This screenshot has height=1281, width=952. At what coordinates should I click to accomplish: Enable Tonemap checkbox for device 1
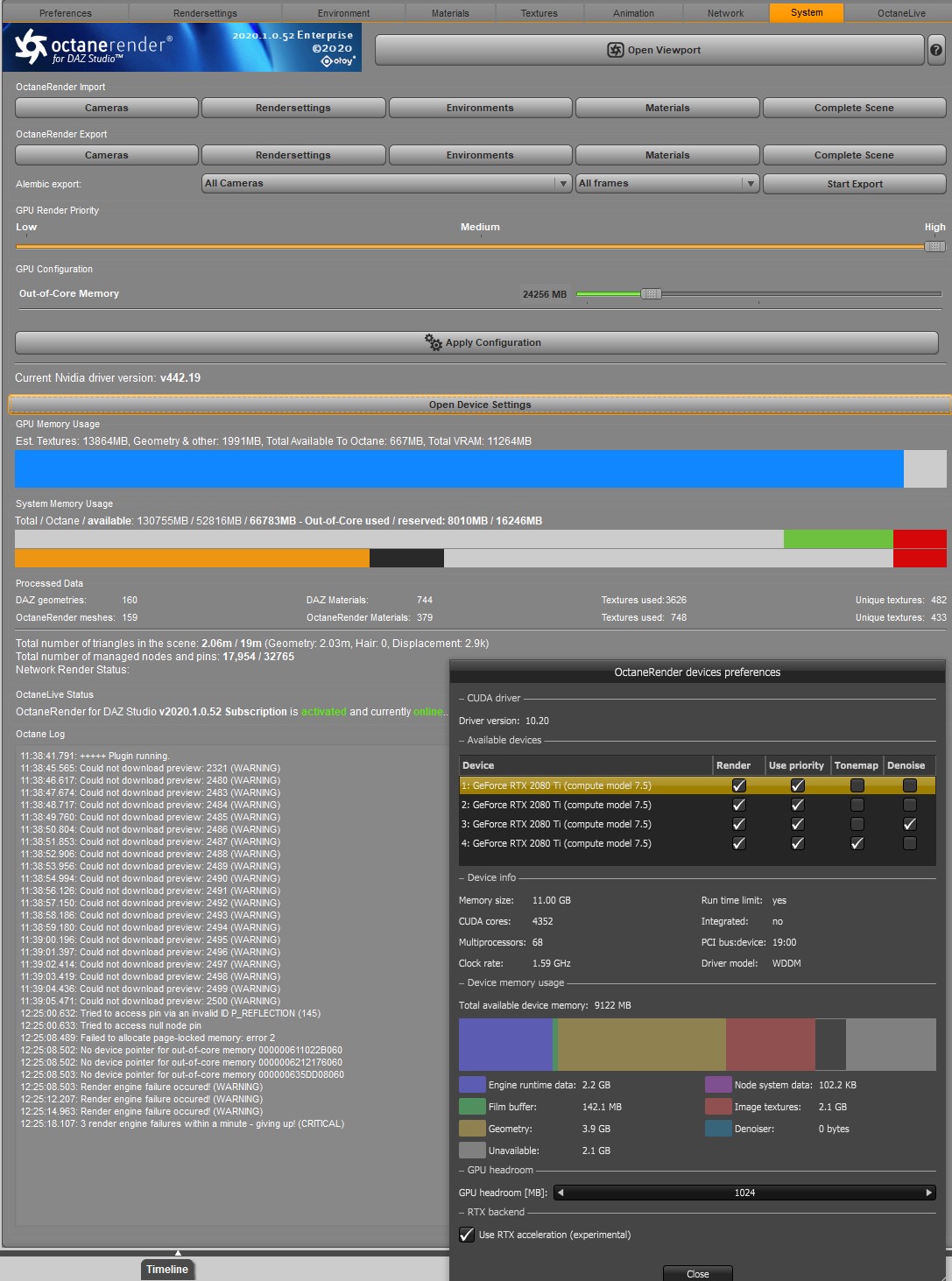tap(857, 785)
